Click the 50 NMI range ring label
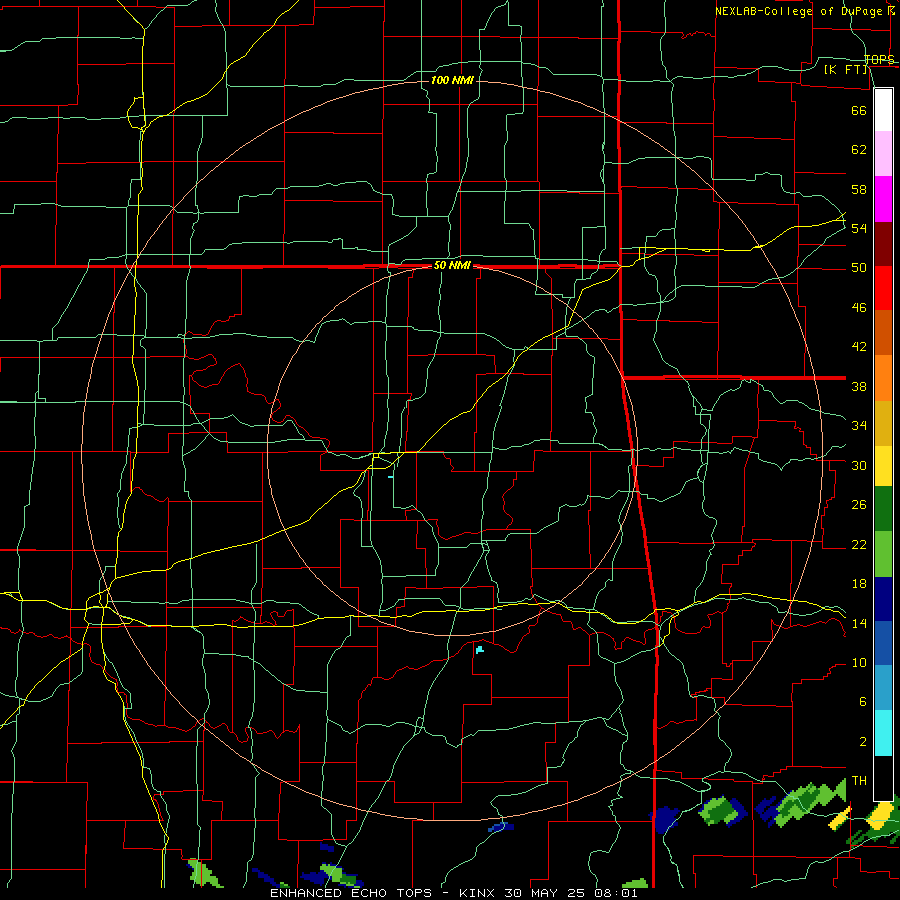Screen dimensions: 900x900 click(x=452, y=265)
